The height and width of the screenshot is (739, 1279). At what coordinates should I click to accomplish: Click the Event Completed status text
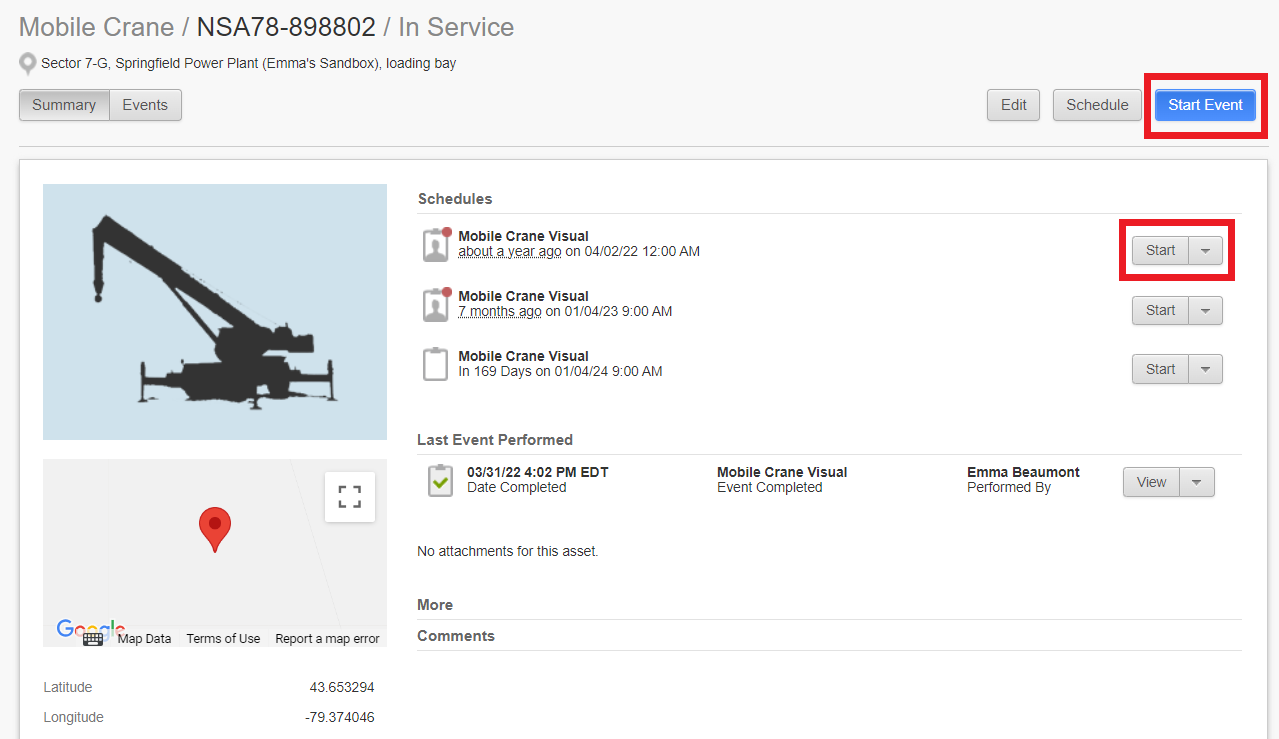coord(770,488)
